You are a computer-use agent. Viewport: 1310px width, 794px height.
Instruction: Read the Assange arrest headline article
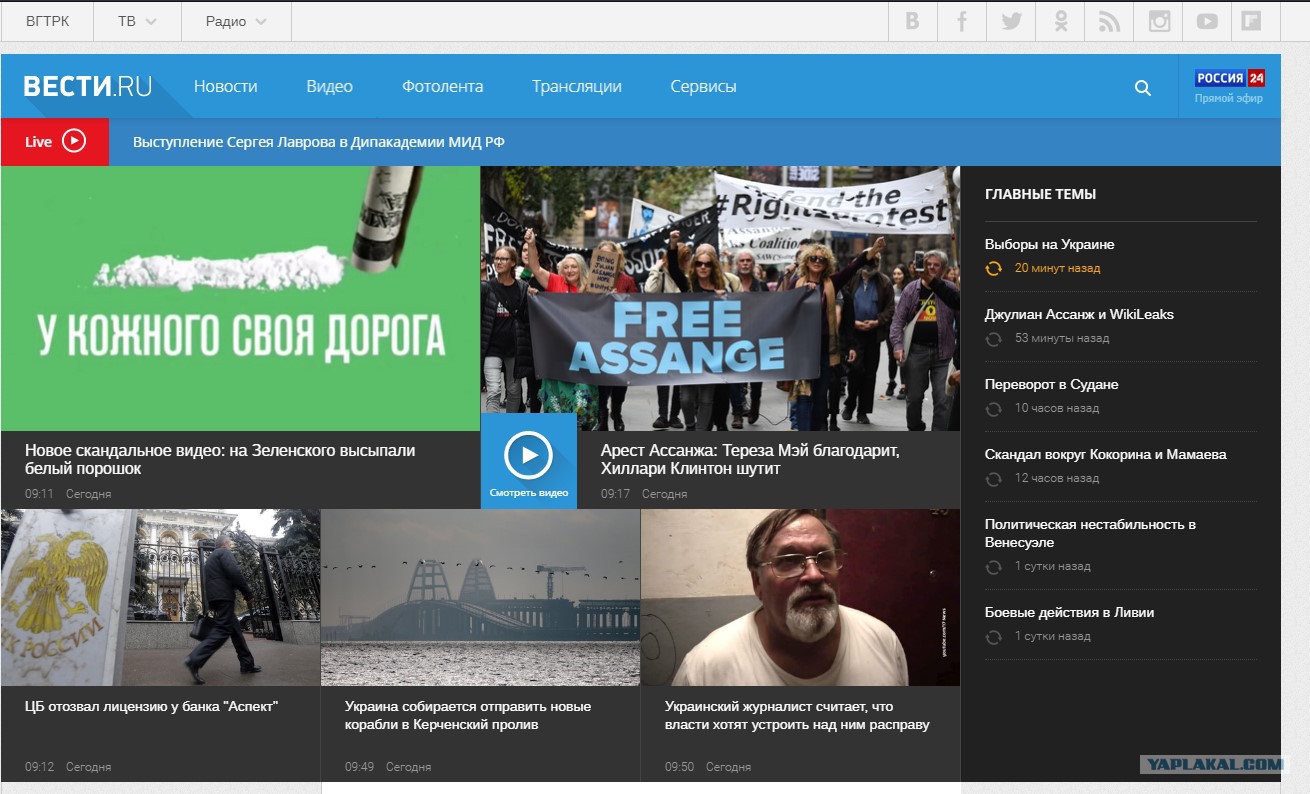[750, 459]
